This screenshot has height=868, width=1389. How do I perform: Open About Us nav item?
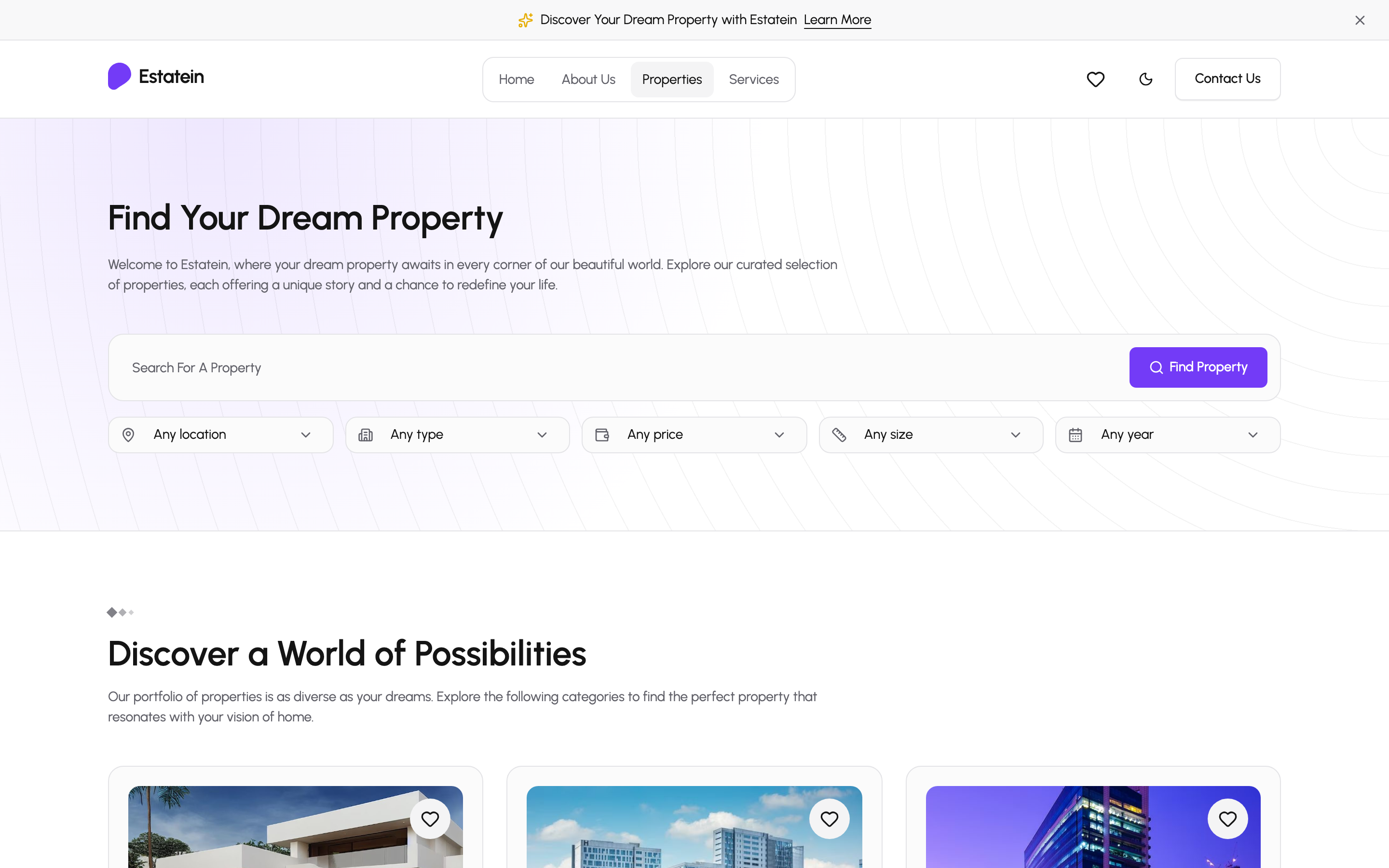tap(588, 79)
